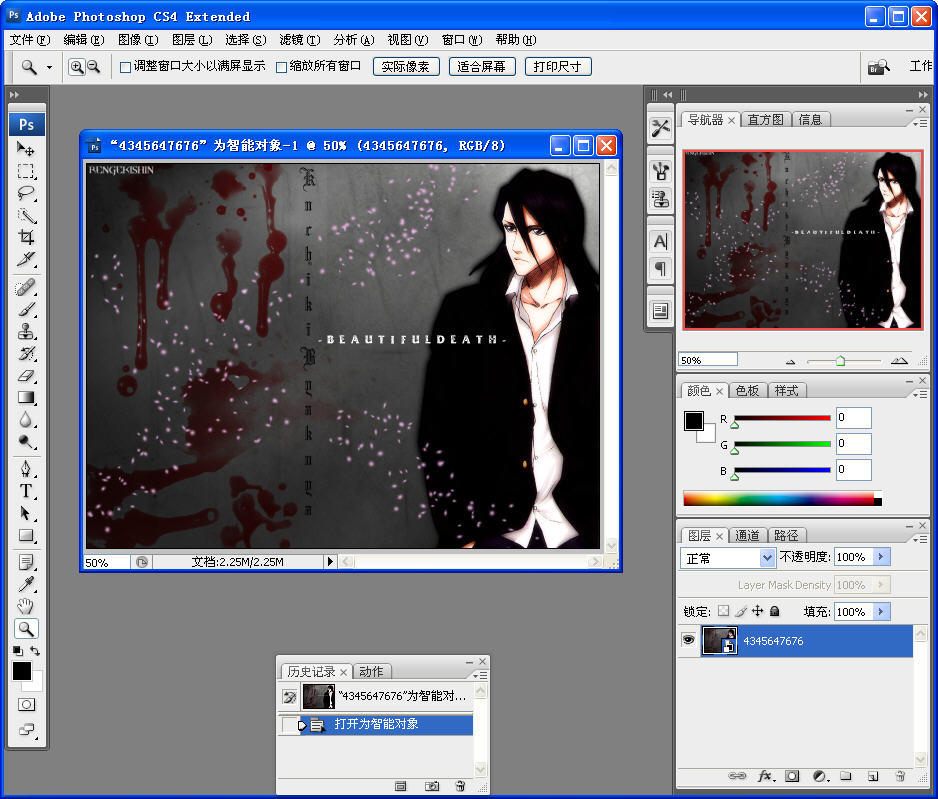The image size is (938, 799).
Task: Open History panel flyout menu
Action: (480, 675)
